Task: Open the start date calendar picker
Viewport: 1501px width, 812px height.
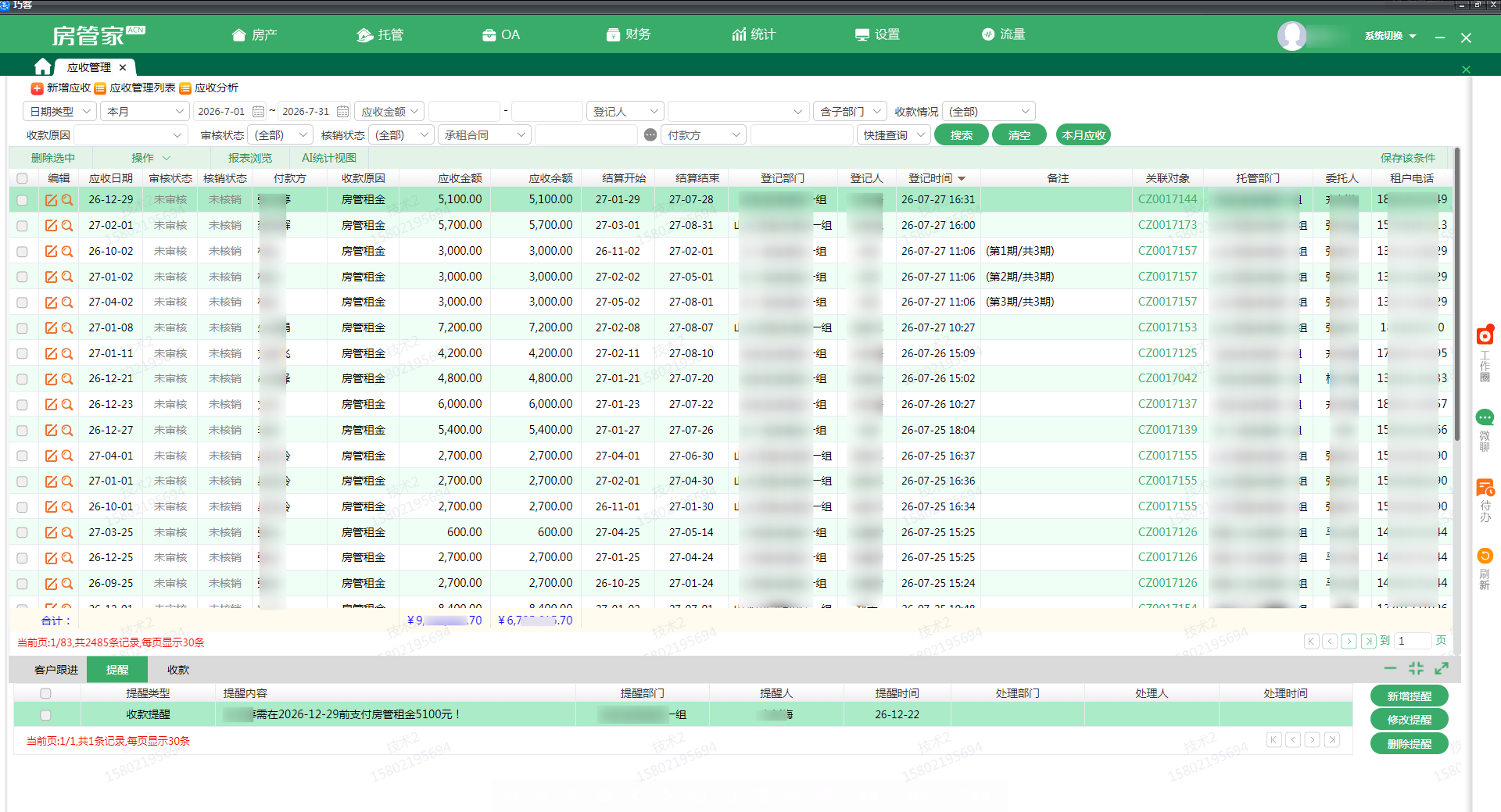Action: [258, 112]
